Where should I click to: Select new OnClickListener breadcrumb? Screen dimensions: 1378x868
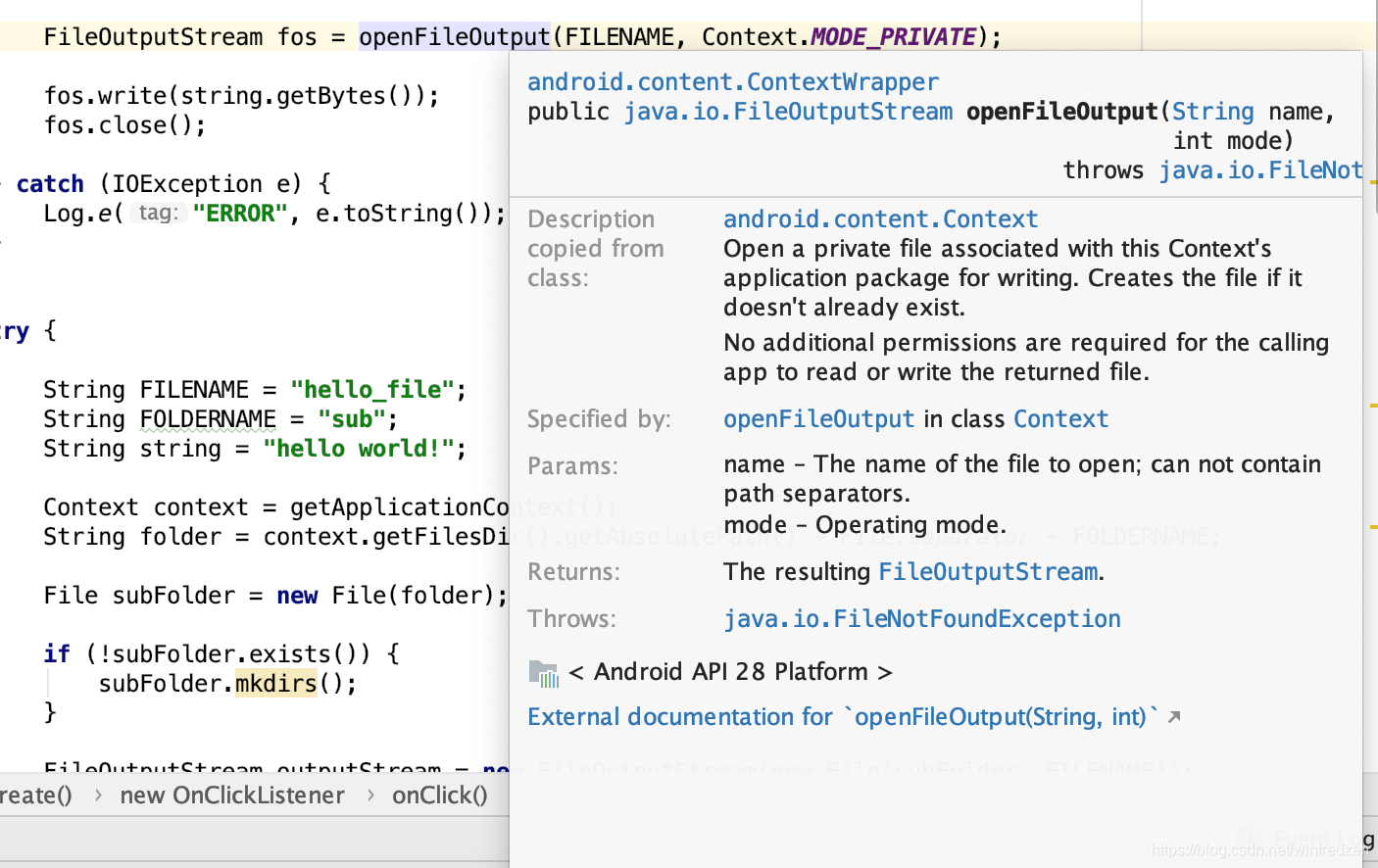pyautogui.click(x=232, y=796)
